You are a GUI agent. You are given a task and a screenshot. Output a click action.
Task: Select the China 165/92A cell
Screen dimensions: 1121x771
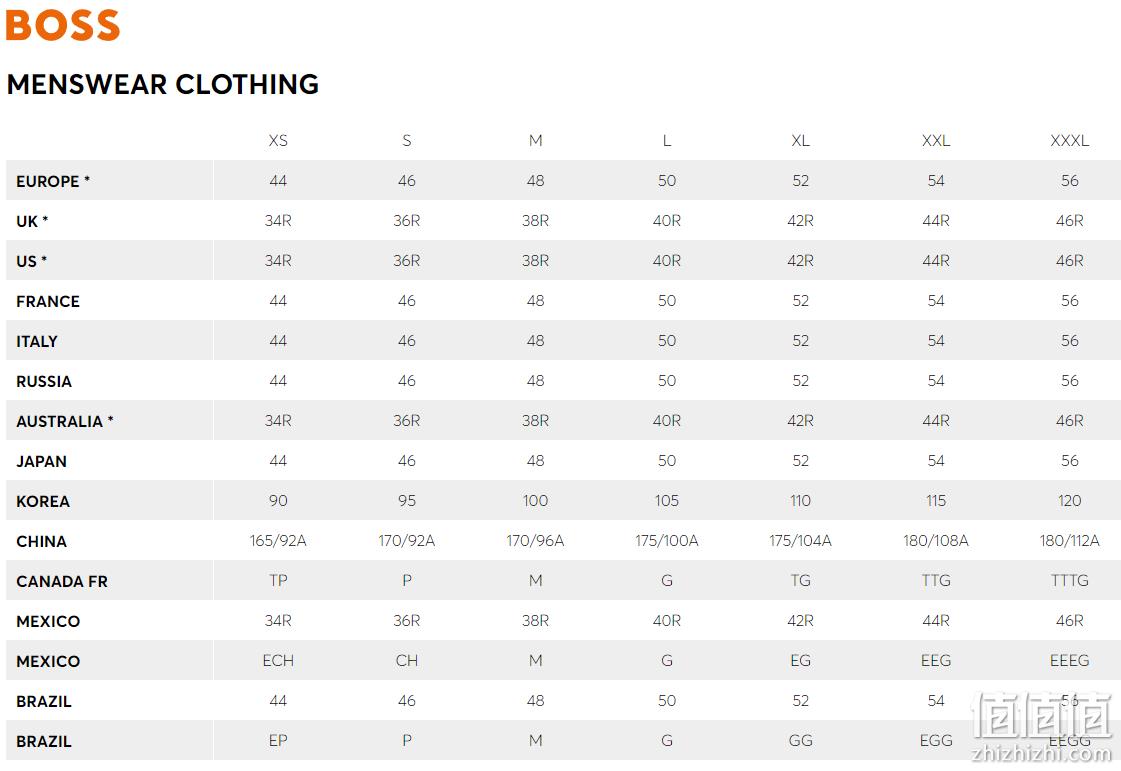point(278,541)
